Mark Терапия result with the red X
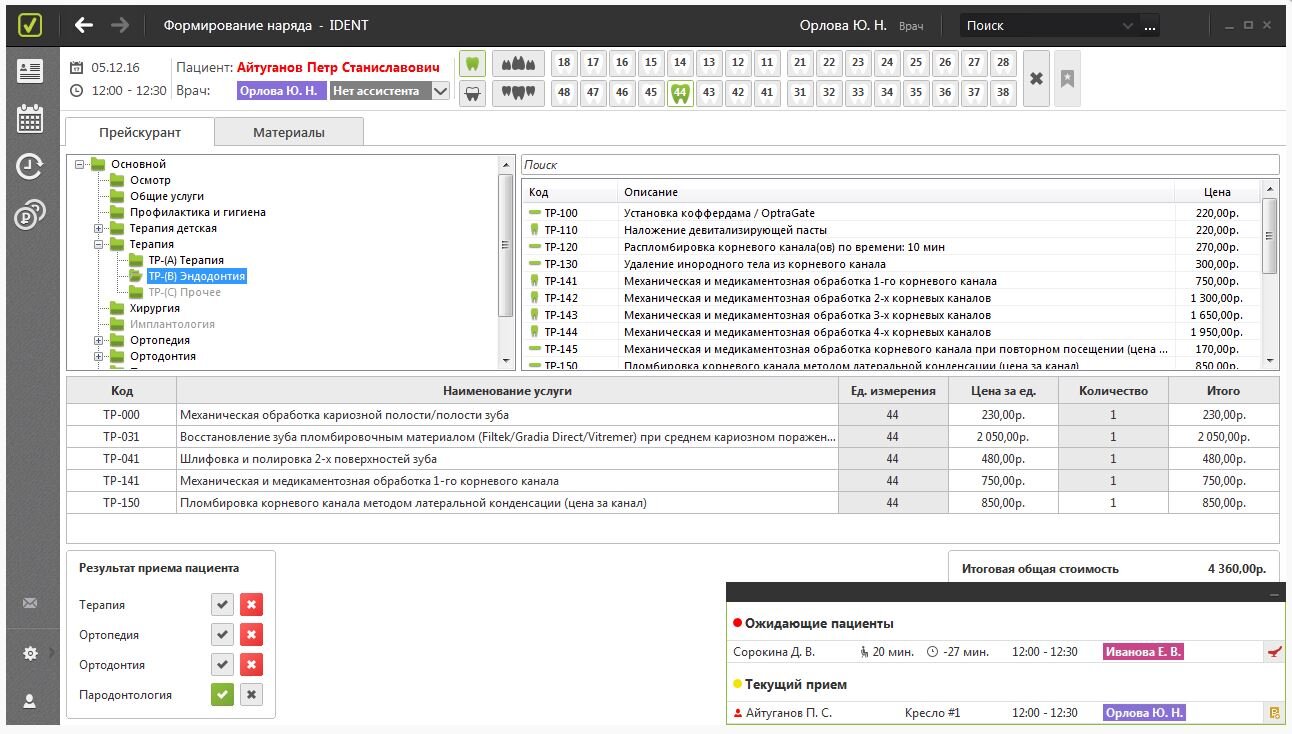 (252, 605)
